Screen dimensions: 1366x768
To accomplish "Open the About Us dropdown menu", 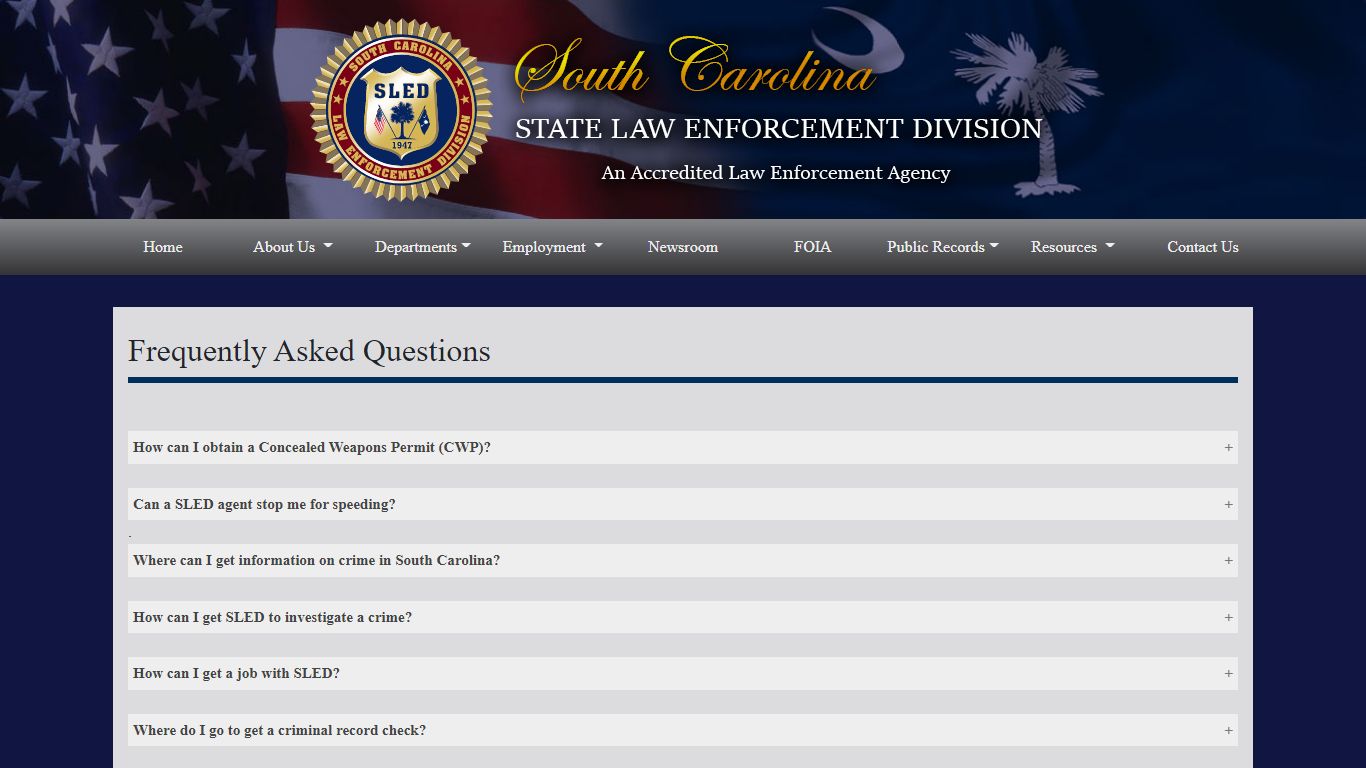I will click(293, 247).
